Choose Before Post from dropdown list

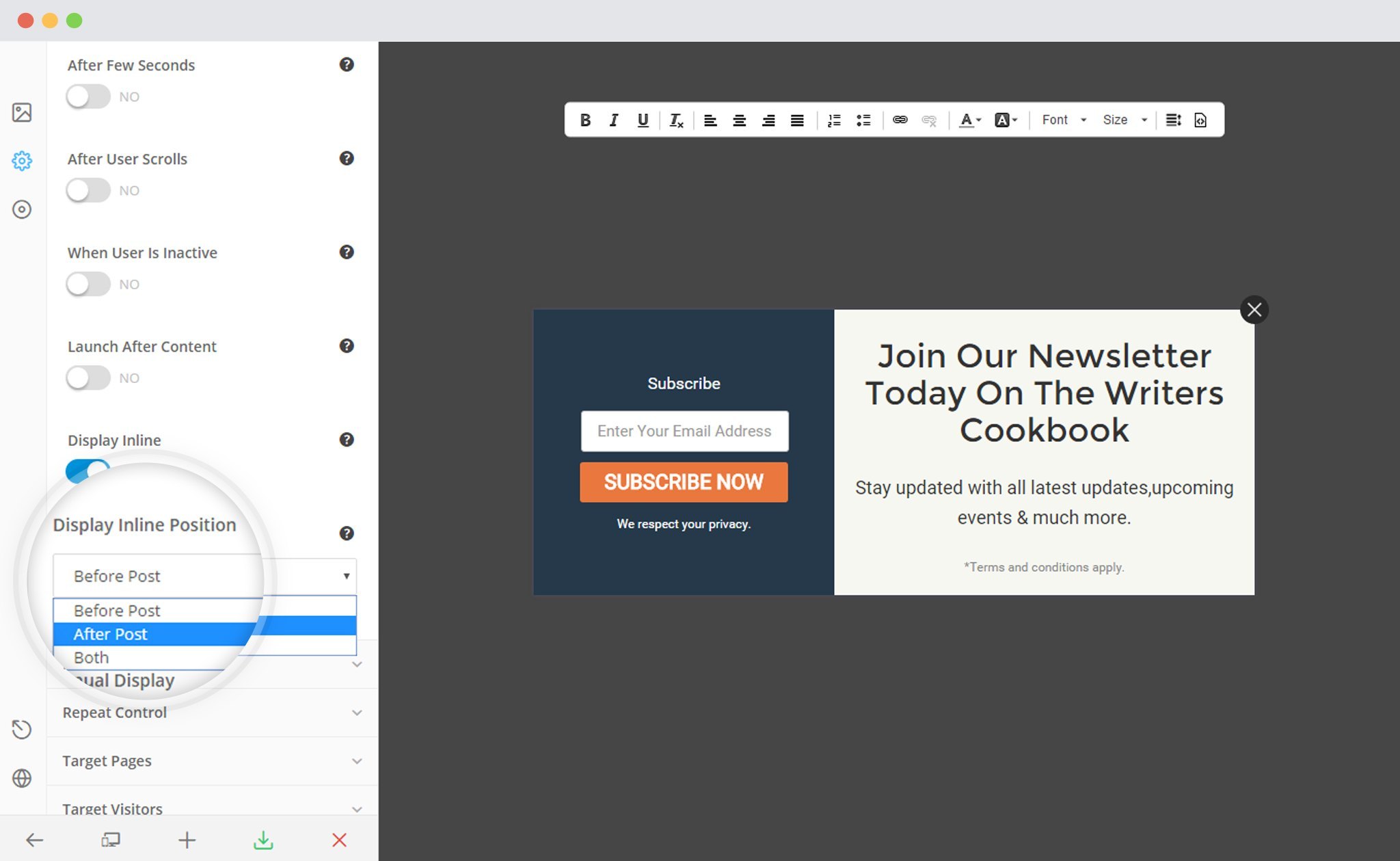pos(204,610)
